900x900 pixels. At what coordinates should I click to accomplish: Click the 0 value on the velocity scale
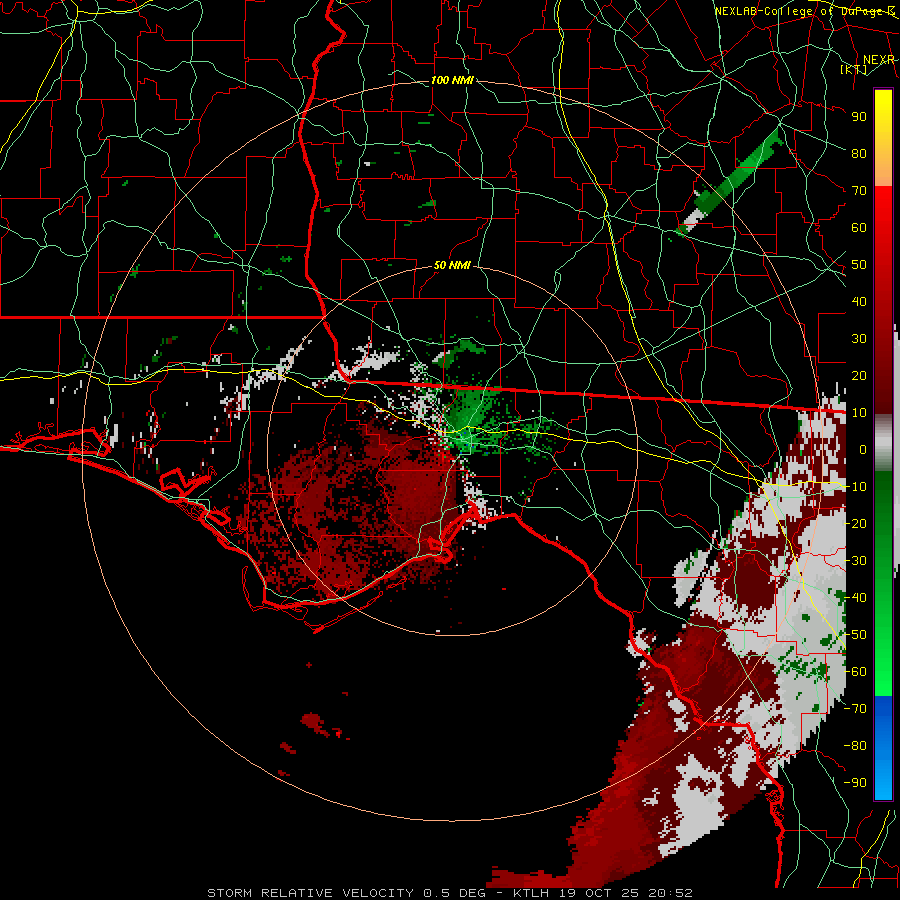click(863, 449)
